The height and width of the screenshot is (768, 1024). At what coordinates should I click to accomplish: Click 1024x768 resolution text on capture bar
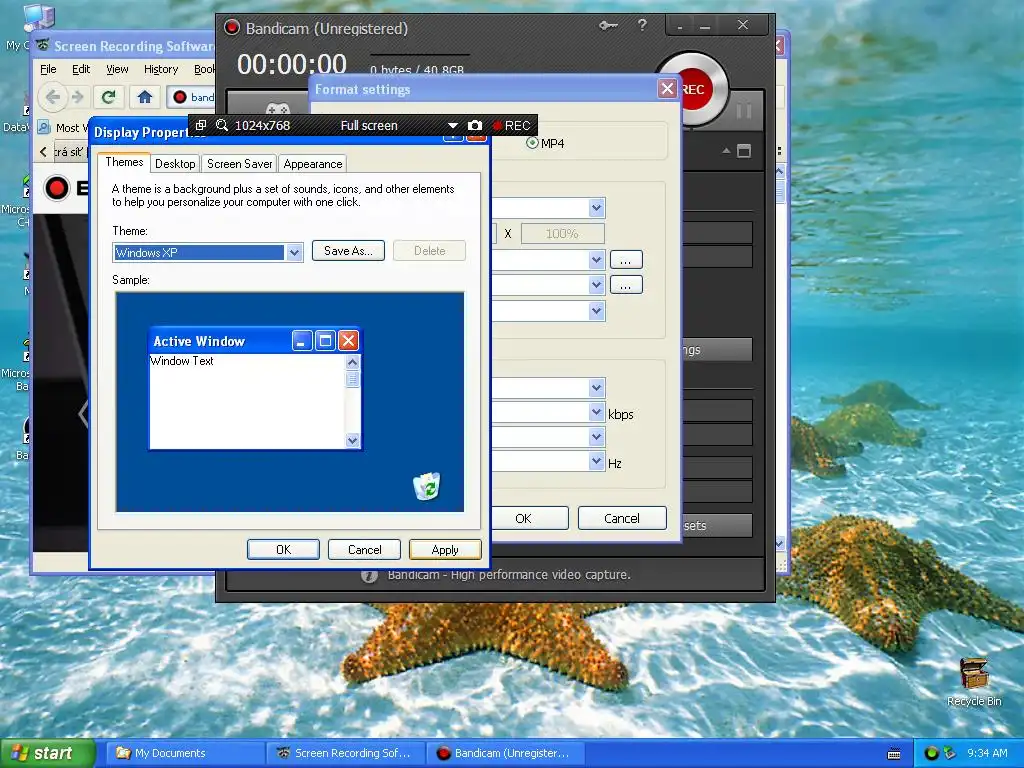click(x=263, y=125)
